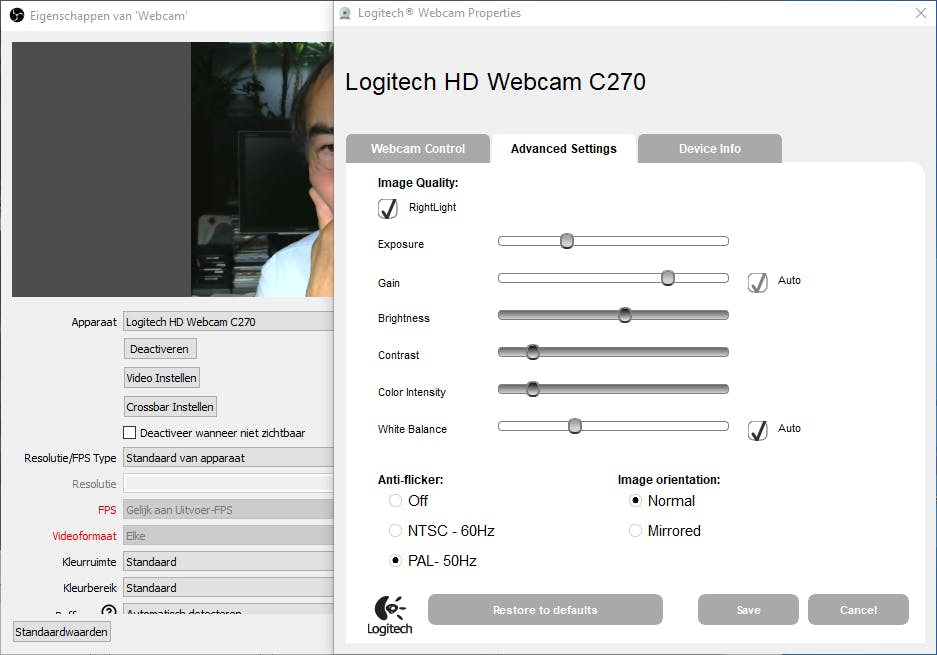937x655 pixels.
Task: Click the OBS logo icon in title bar
Action: (17, 16)
